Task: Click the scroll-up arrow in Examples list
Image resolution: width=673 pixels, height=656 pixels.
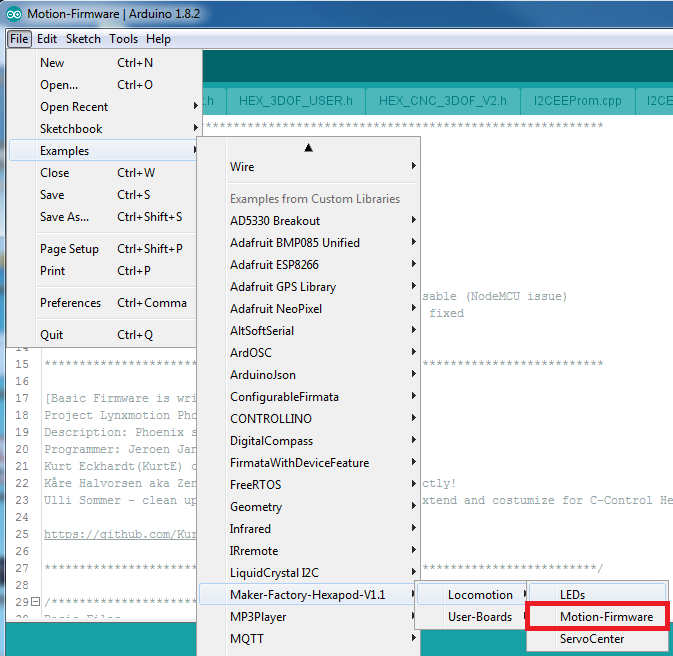Action: coord(308,148)
